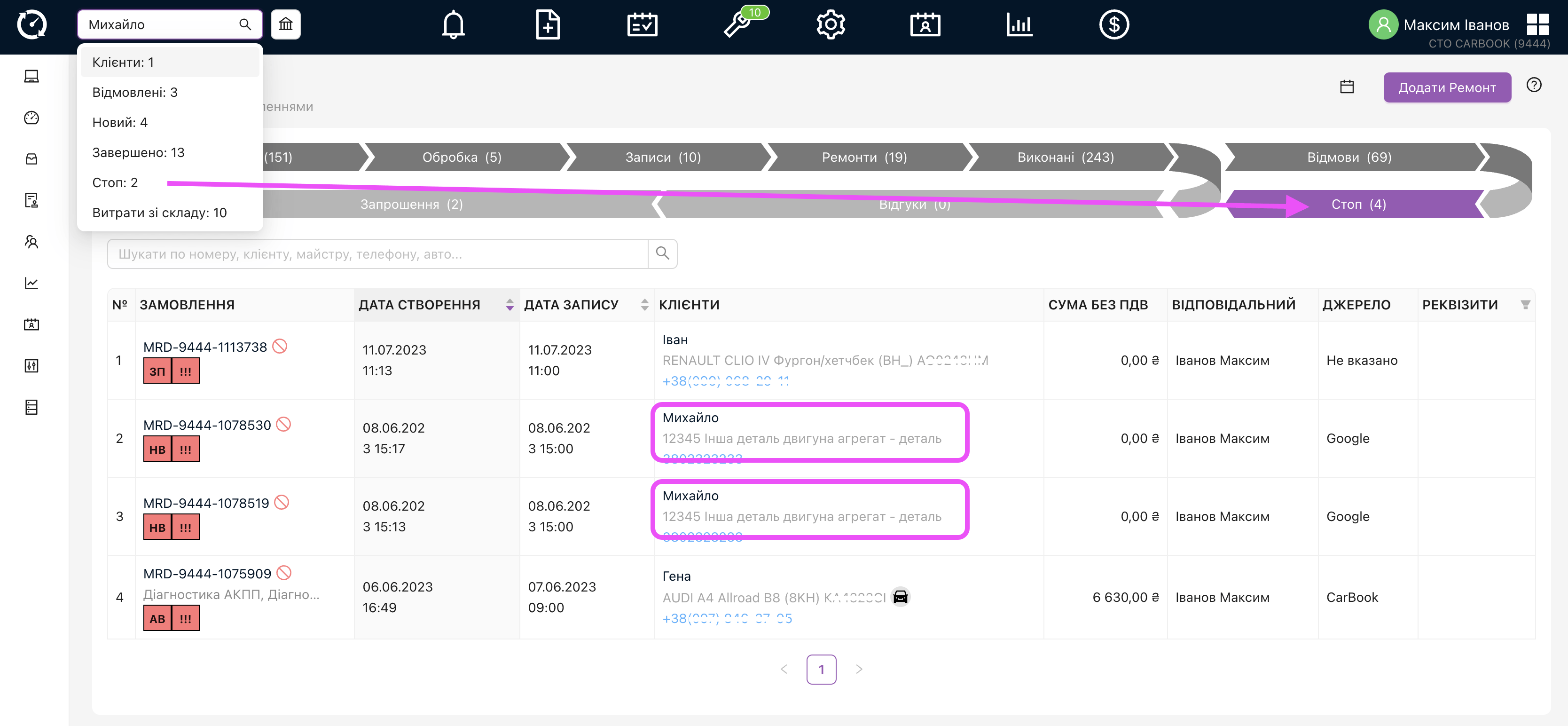Screen dimensions: 1568x726
Task: Click the list document sidebar icon
Action: [31, 408]
